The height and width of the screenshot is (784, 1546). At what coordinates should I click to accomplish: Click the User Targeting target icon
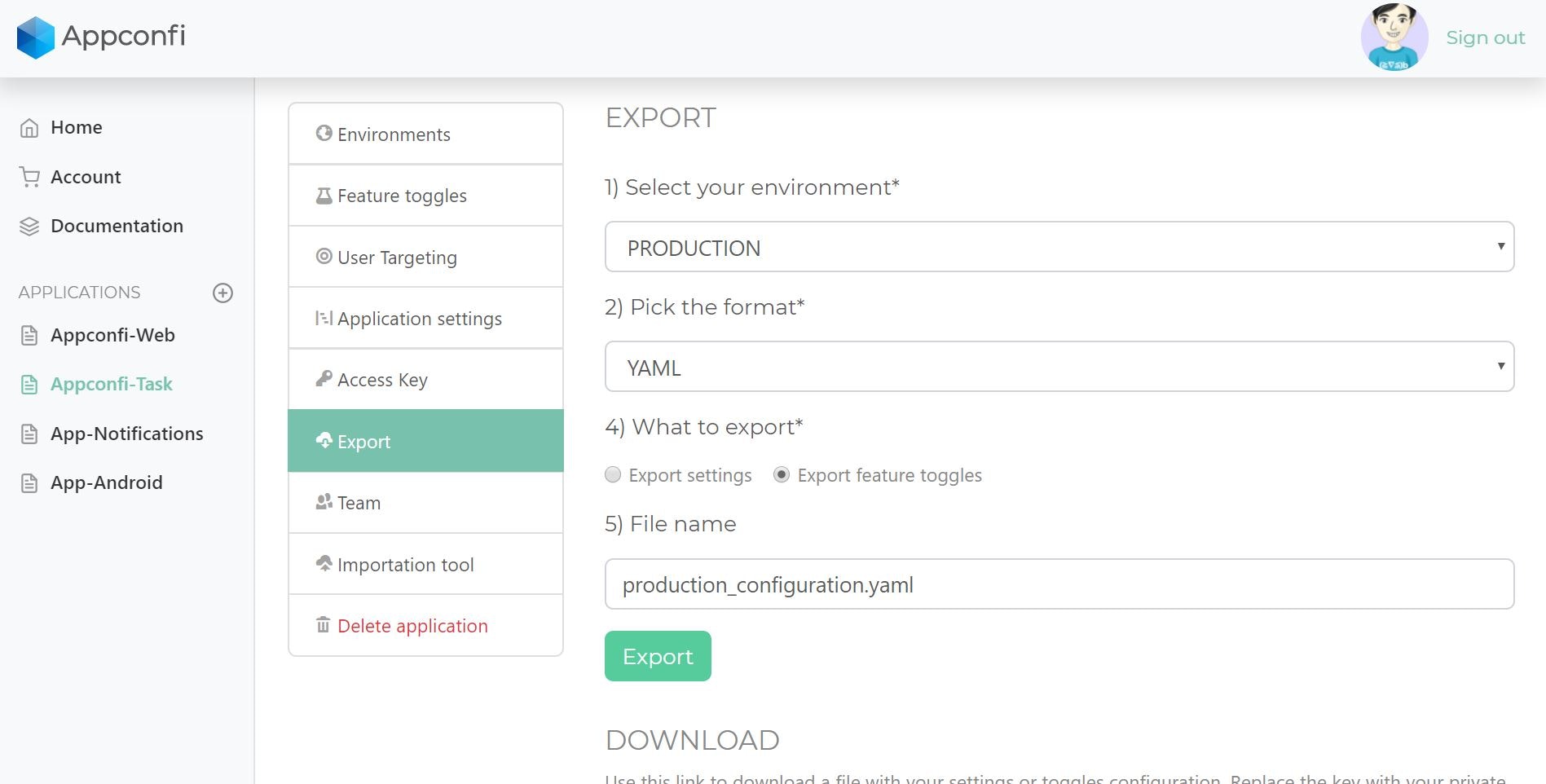point(324,256)
